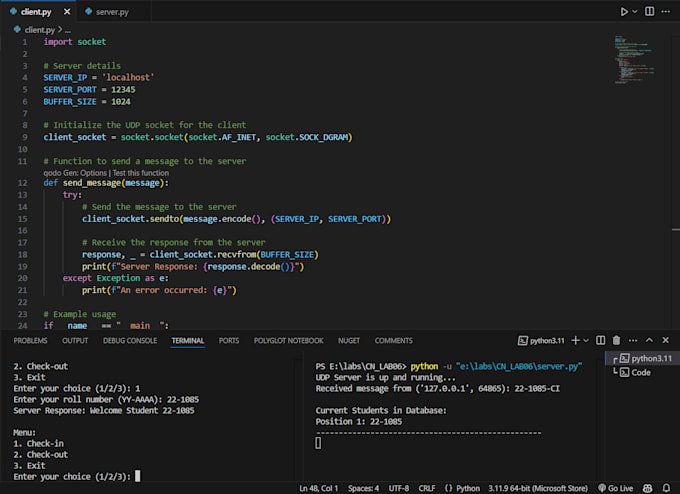Close the bottom panel

(x=665, y=340)
